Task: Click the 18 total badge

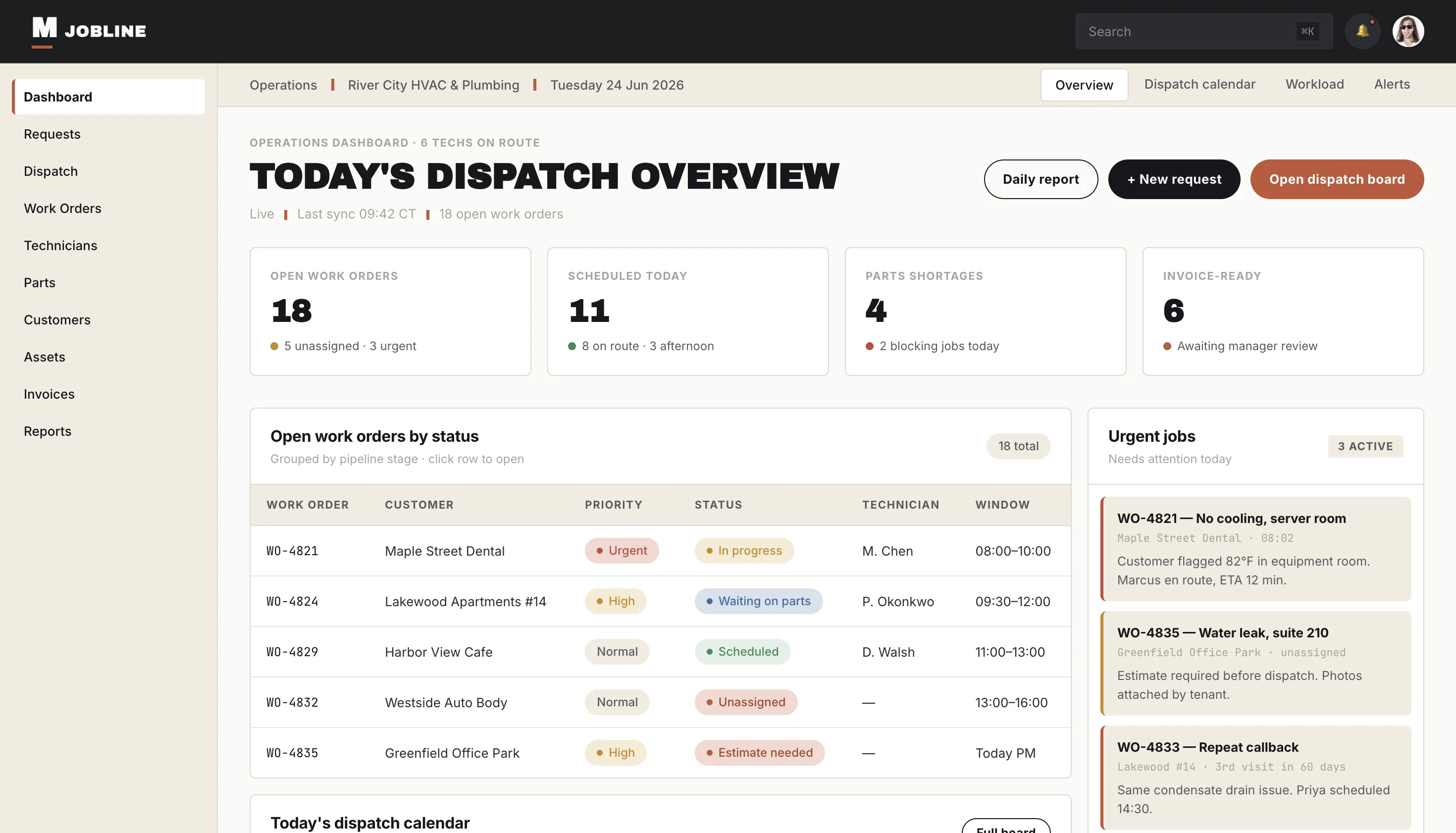Action: 1018,446
